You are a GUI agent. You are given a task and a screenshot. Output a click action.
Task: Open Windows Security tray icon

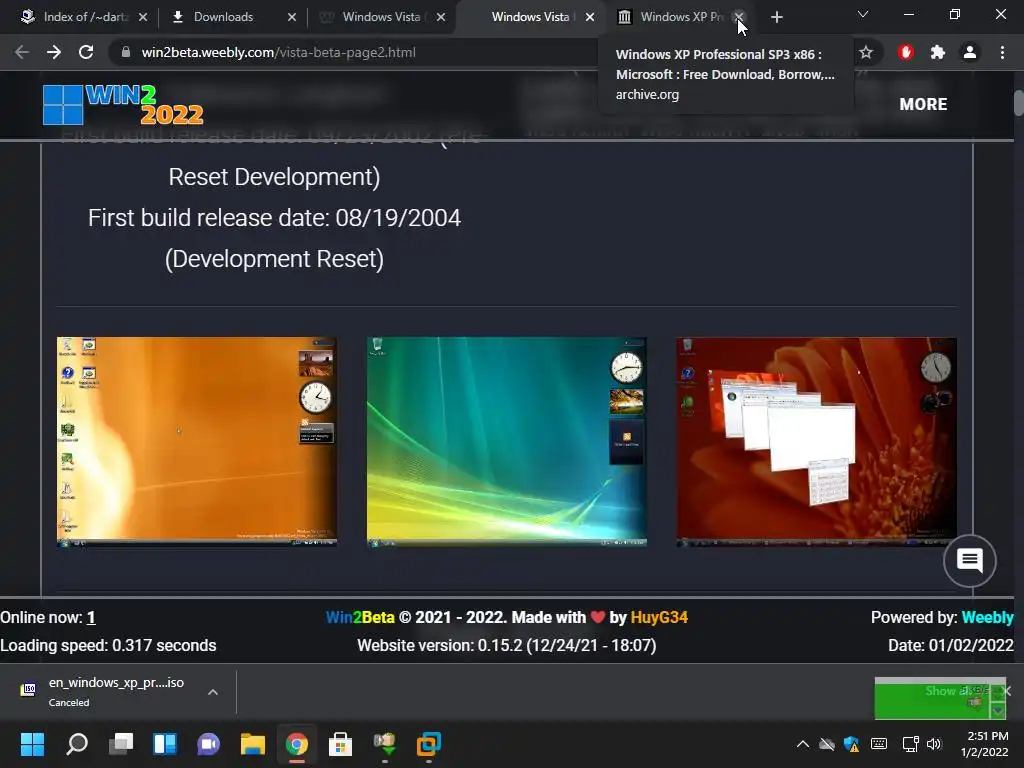pyautogui.click(x=852, y=744)
